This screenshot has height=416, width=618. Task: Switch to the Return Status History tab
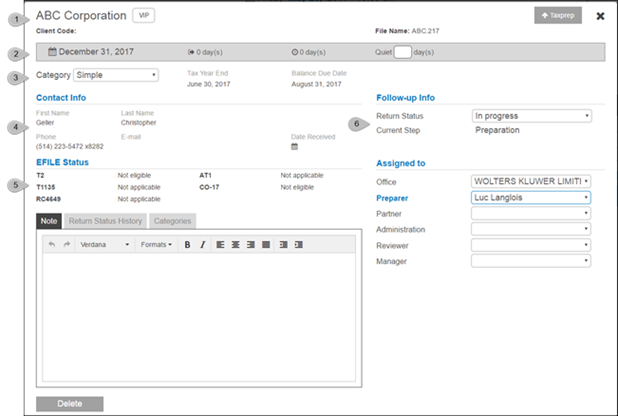106,220
